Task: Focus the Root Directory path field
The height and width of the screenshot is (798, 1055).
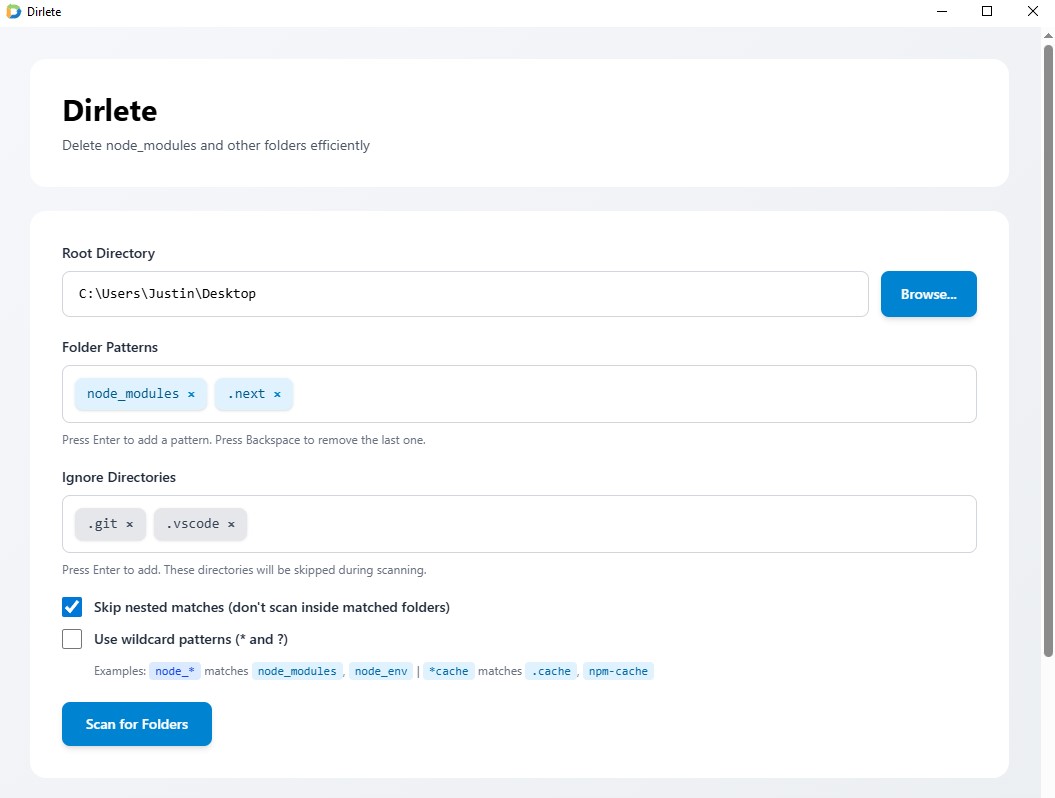Action: [465, 294]
